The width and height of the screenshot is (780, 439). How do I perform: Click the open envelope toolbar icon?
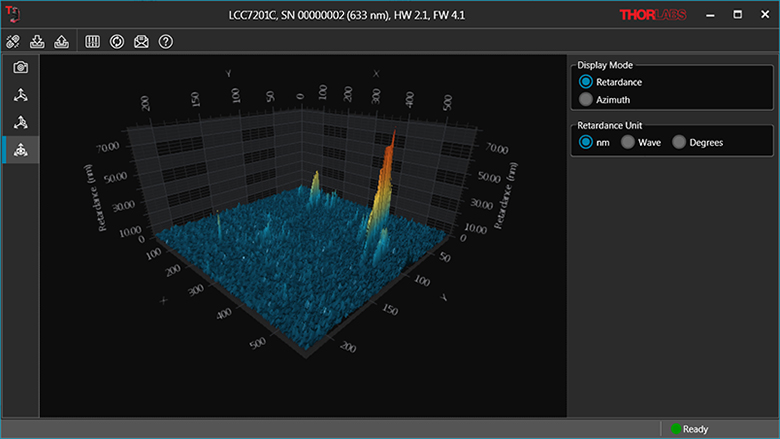141,41
